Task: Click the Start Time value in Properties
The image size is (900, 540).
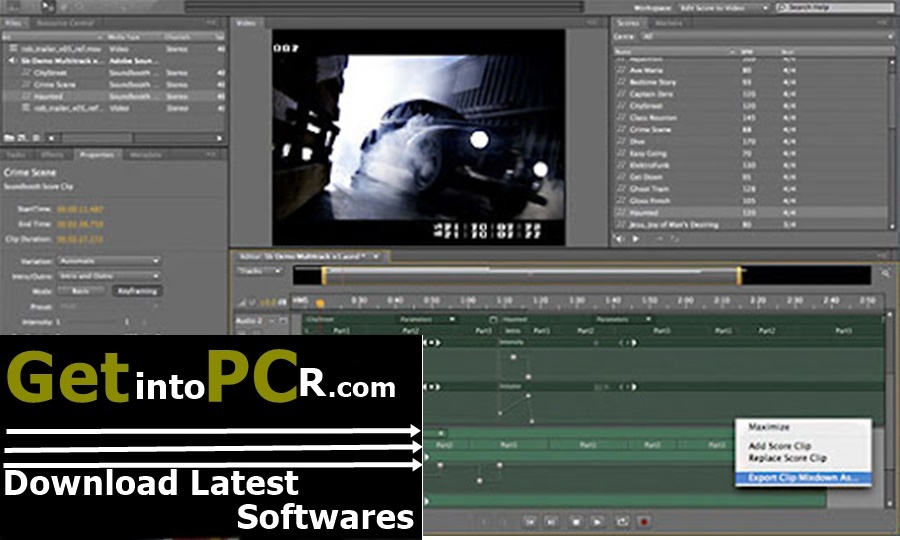Action: (x=80, y=209)
